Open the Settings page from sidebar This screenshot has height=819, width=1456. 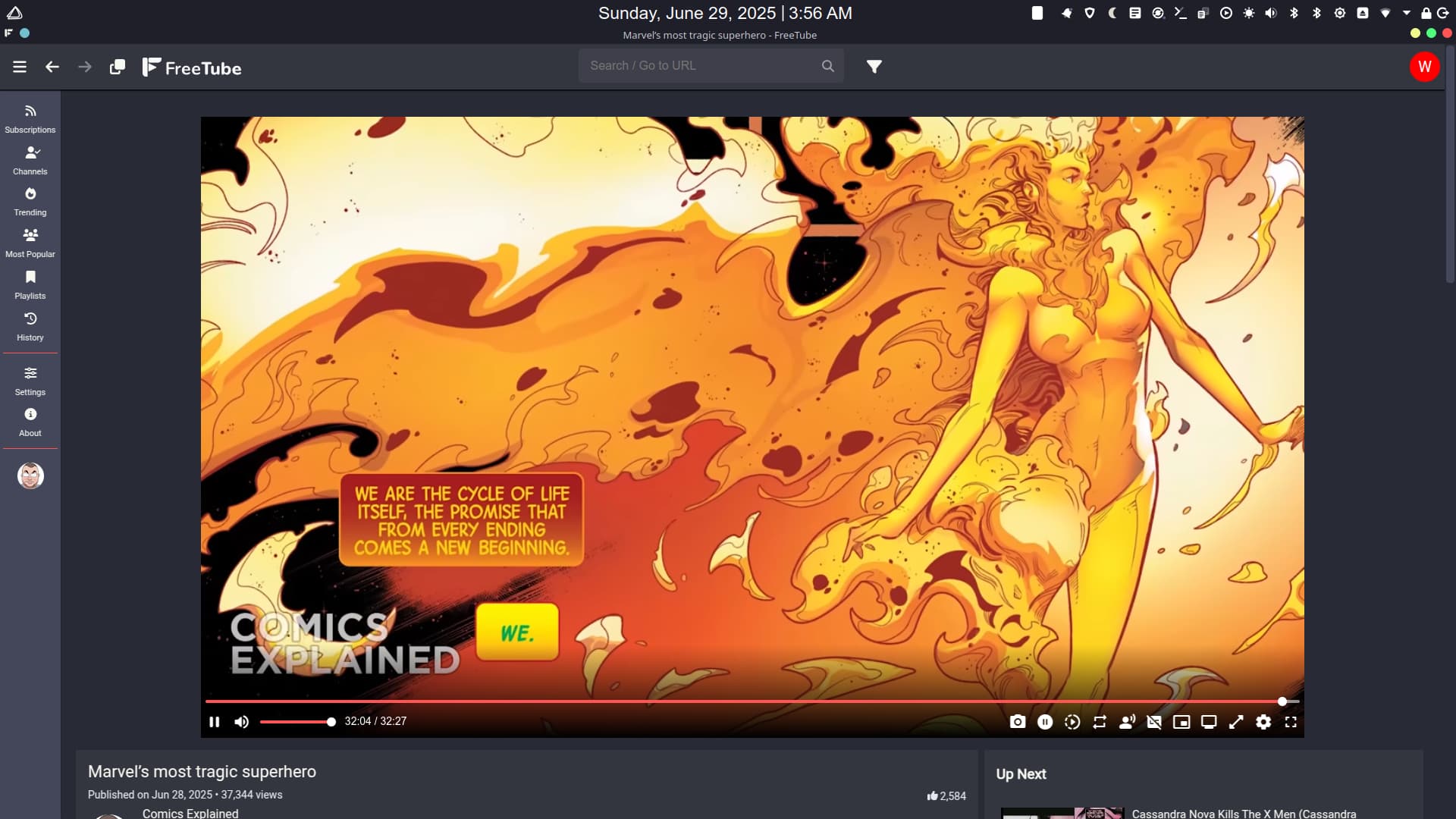[30, 381]
